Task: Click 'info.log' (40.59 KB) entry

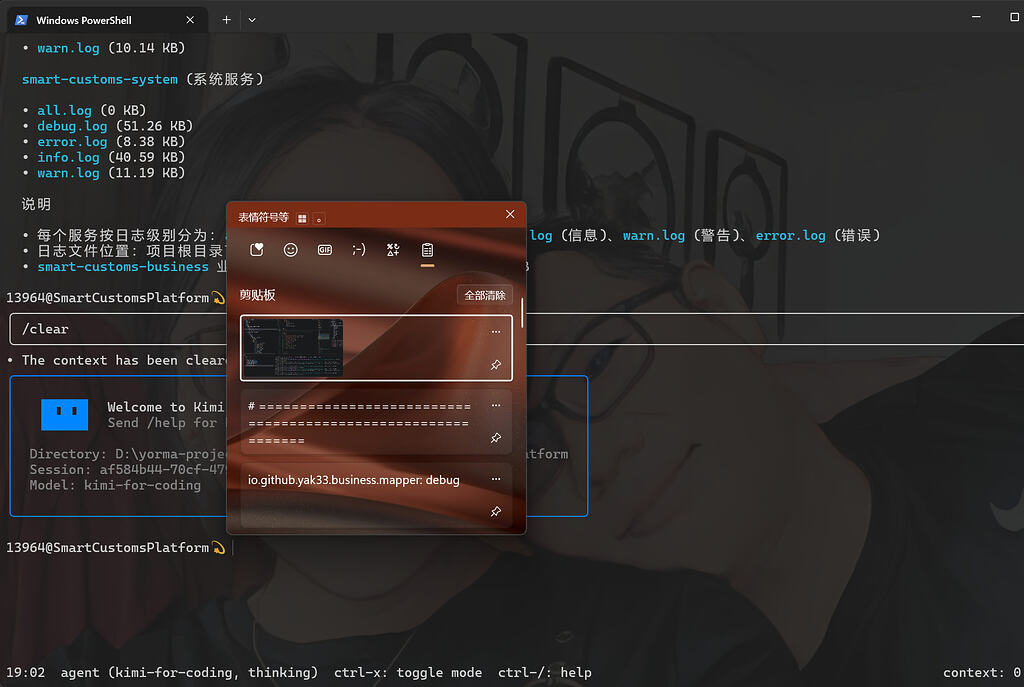Action: tap(68, 157)
